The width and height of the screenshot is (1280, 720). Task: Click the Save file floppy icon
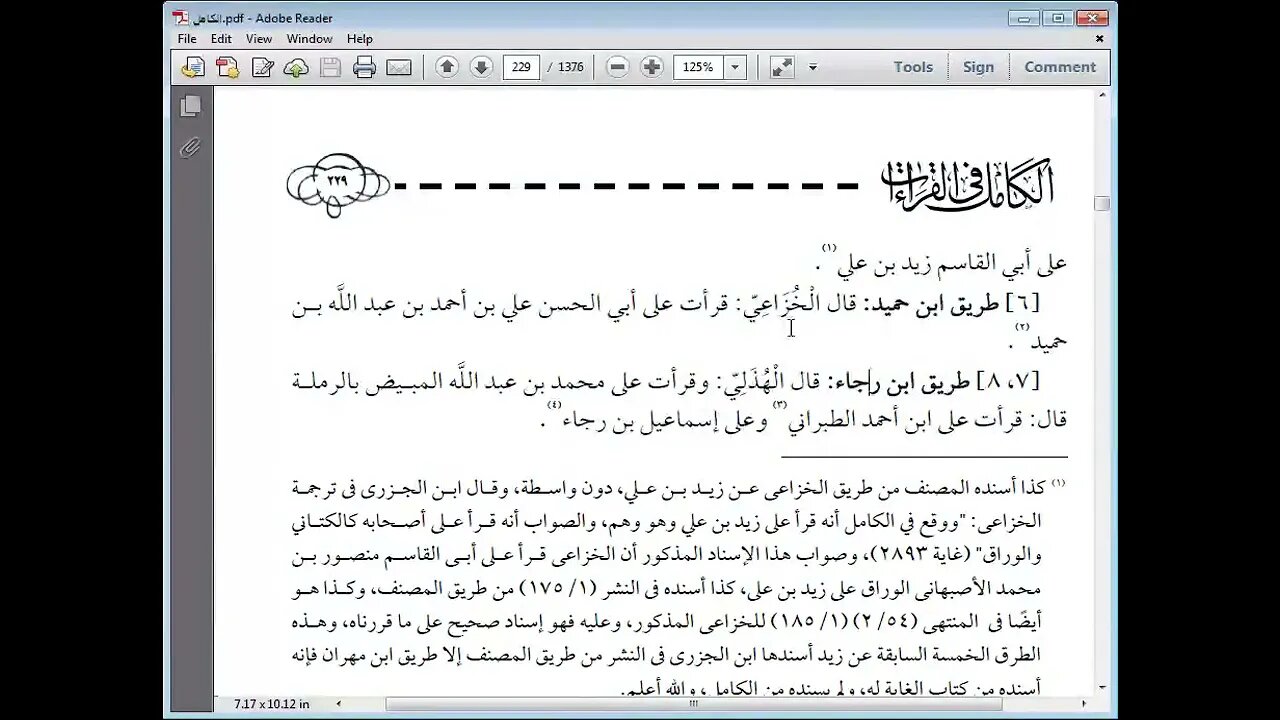tap(330, 67)
